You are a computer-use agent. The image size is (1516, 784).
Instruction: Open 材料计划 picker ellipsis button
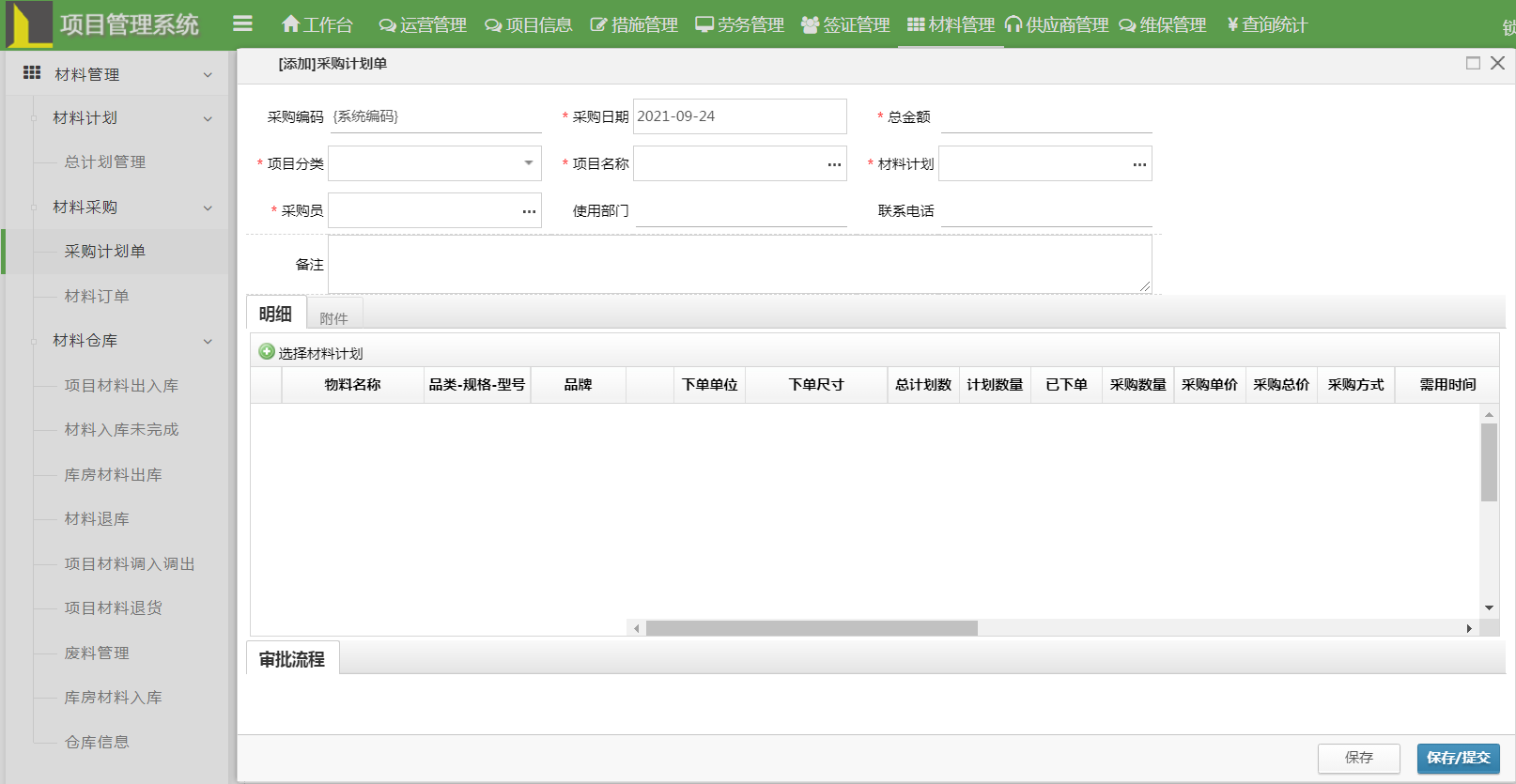[1138, 164]
